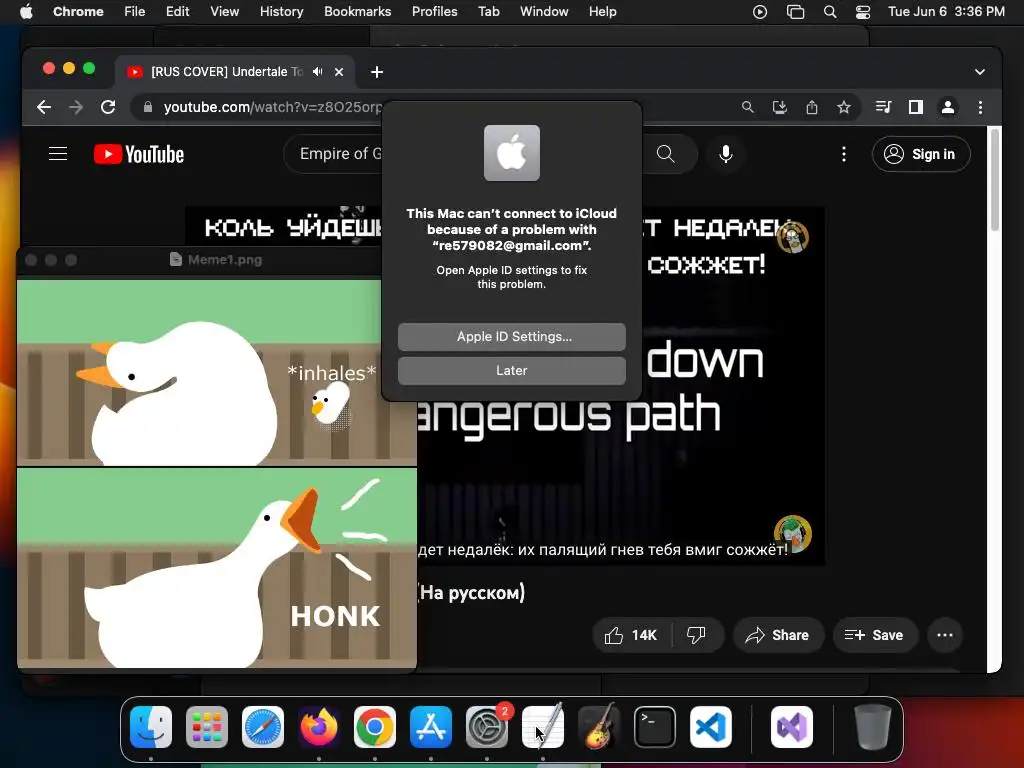Screen dimensions: 1024x768
Task: Start YouTube voice search microphone
Action: [726, 154]
